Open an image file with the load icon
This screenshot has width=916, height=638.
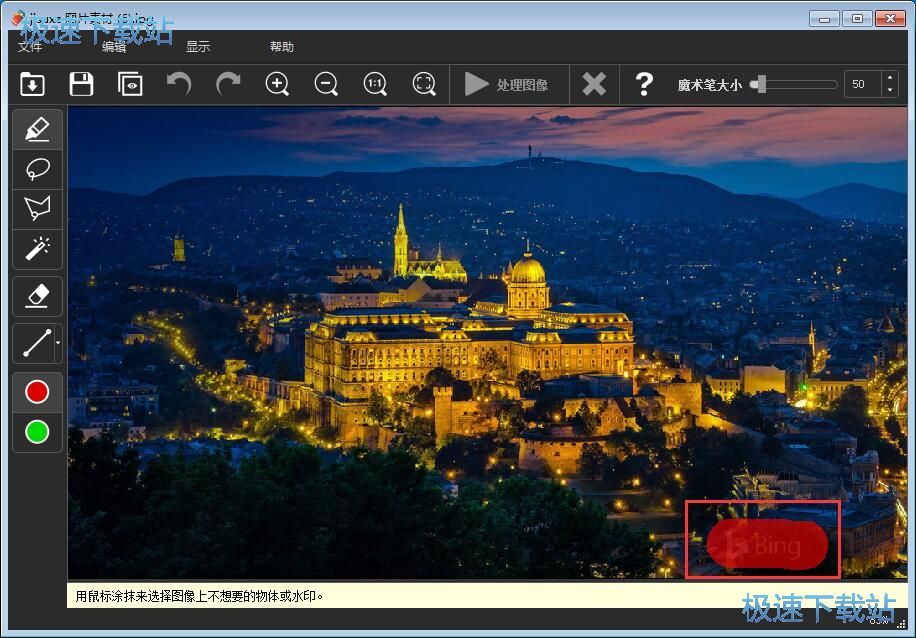click(x=32, y=85)
